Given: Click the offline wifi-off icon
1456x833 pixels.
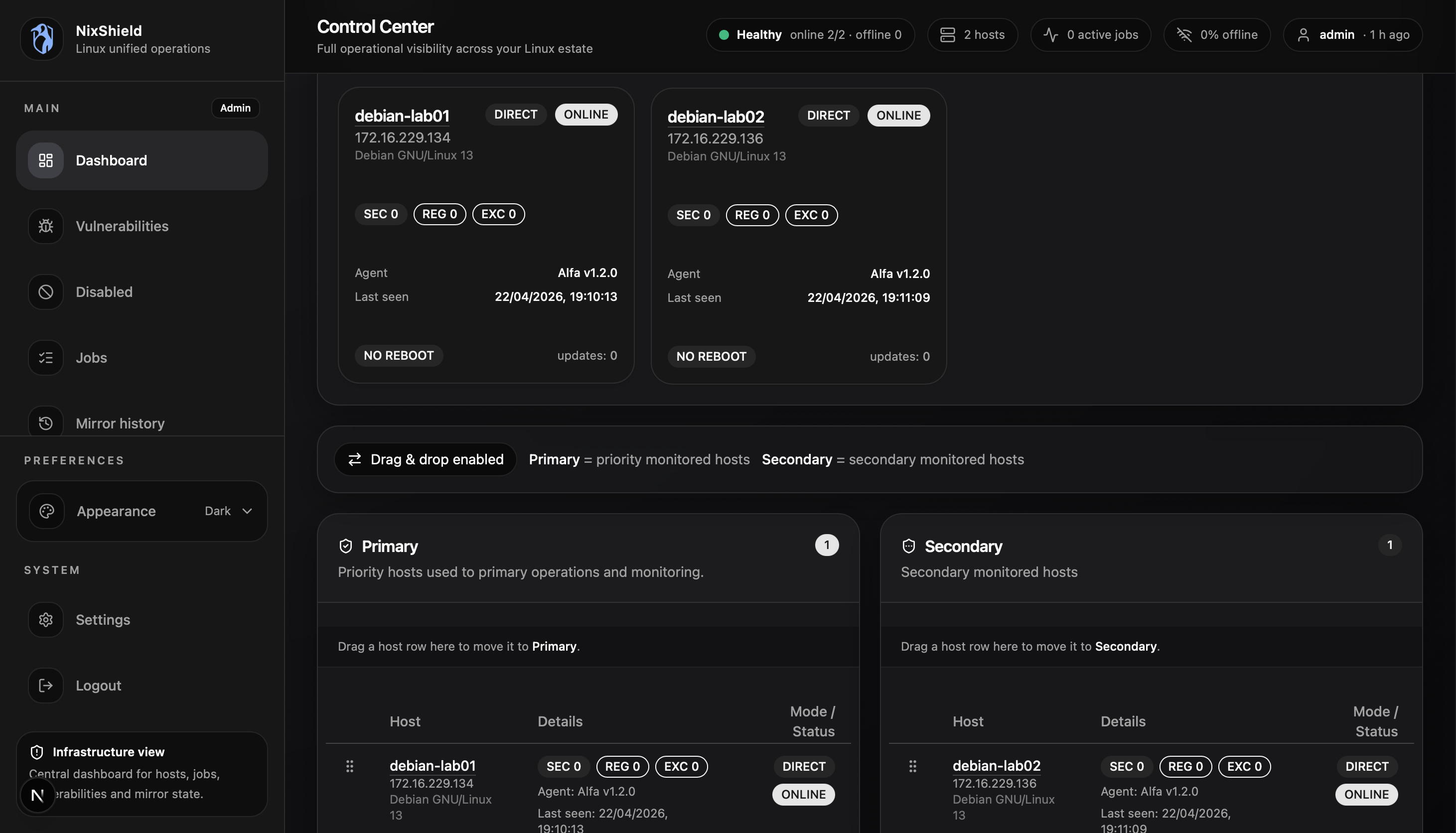Looking at the screenshot, I should pos(1183,35).
